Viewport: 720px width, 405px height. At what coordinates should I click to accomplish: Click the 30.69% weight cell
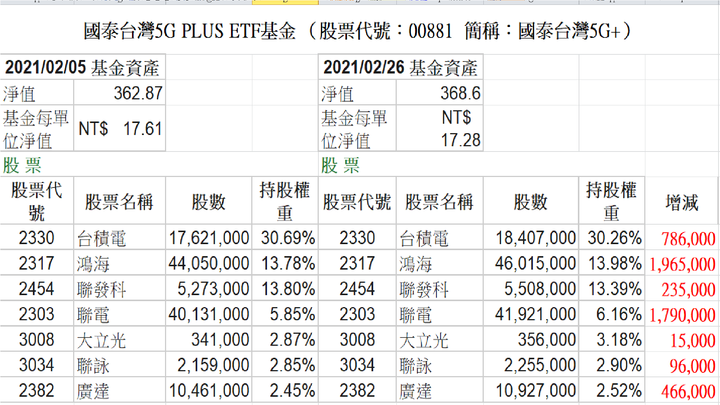pos(285,238)
